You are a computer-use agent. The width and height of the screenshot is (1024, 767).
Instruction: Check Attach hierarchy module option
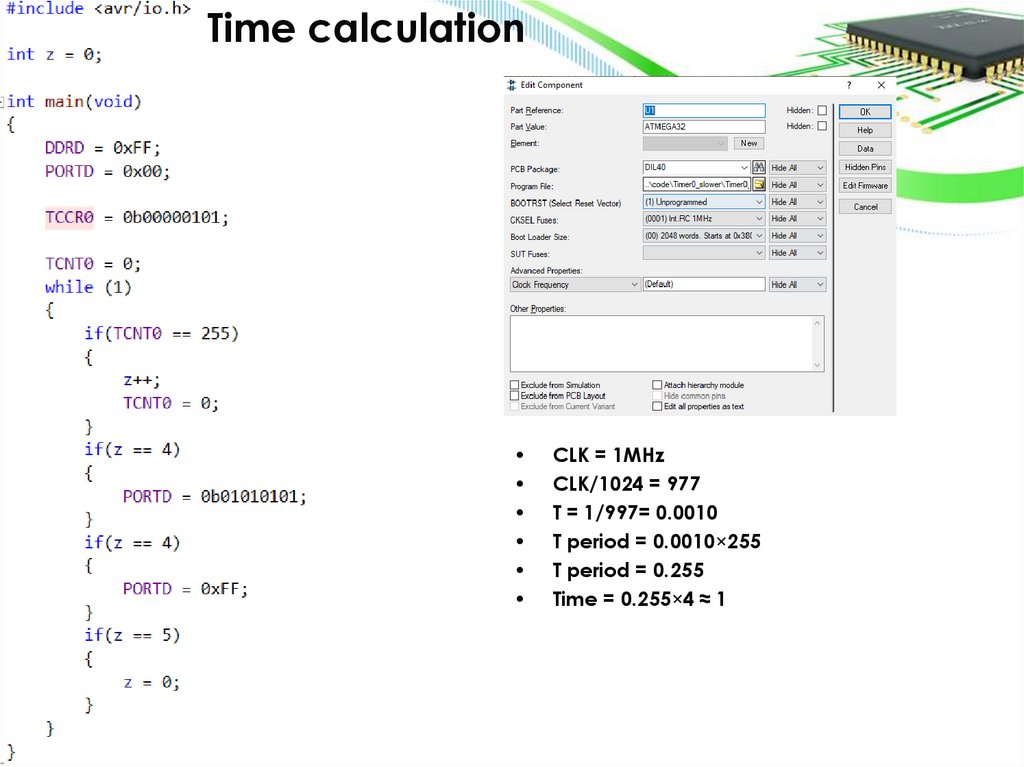[658, 385]
